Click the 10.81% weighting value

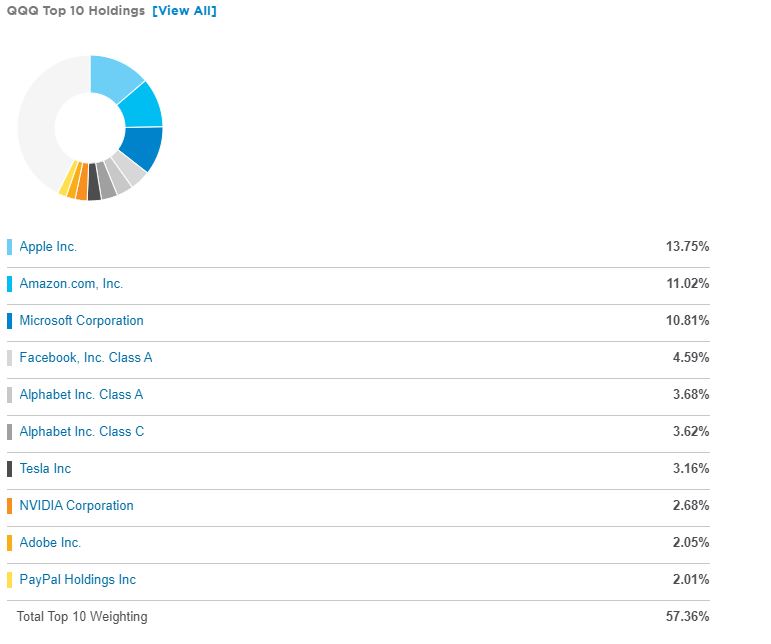point(687,321)
